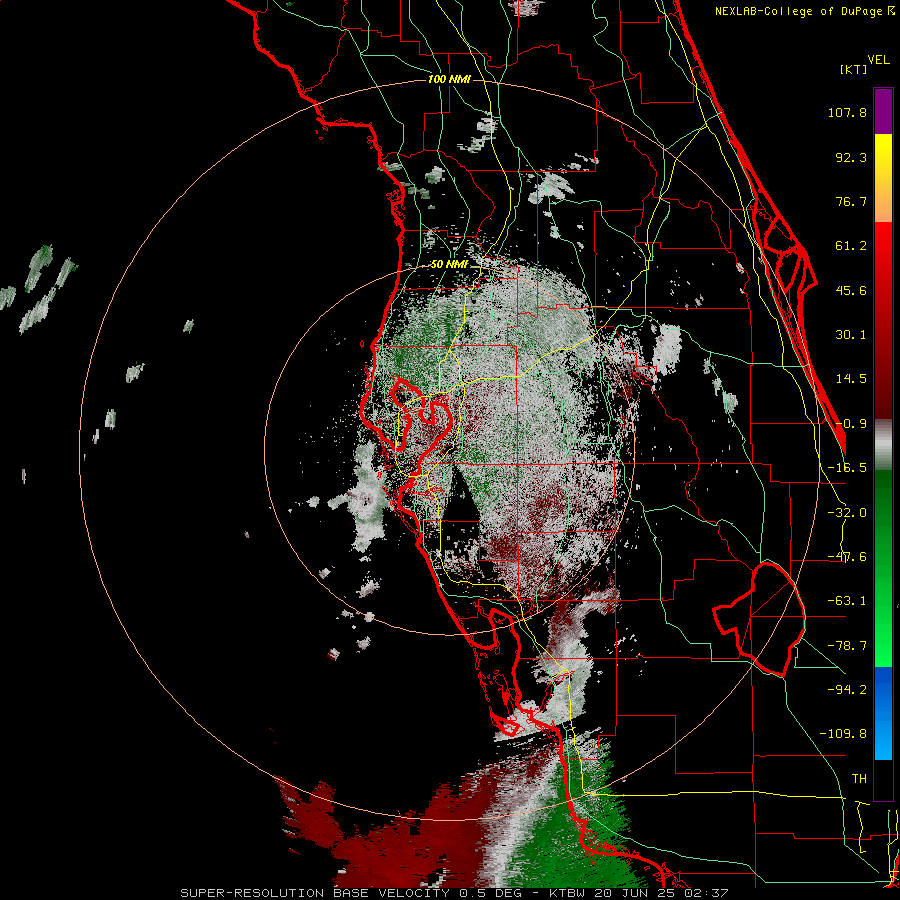Image resolution: width=900 pixels, height=900 pixels.
Task: Click the 30.1 scale value
Action: [x=851, y=335]
